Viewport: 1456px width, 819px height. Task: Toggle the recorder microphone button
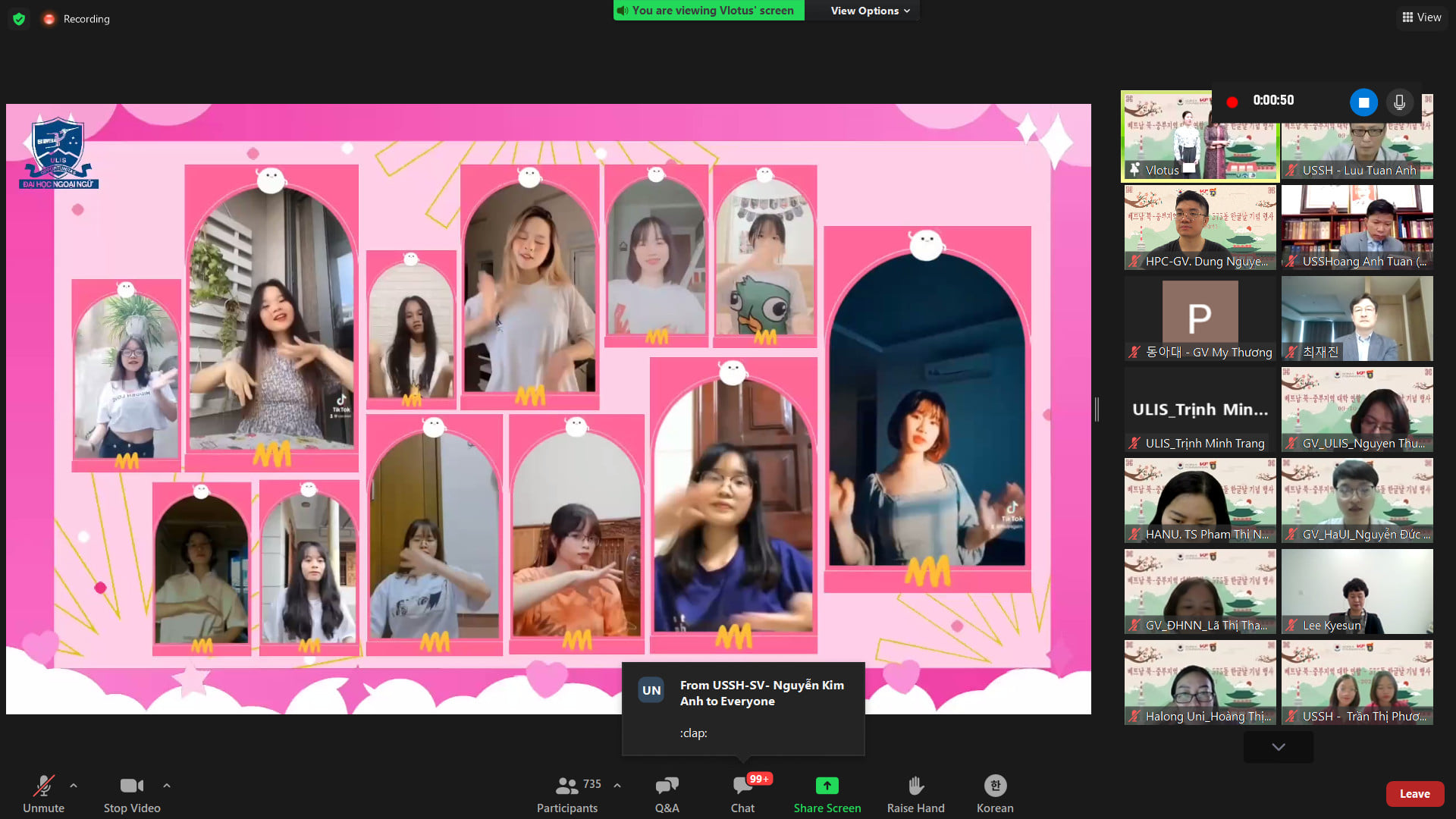coord(1399,102)
